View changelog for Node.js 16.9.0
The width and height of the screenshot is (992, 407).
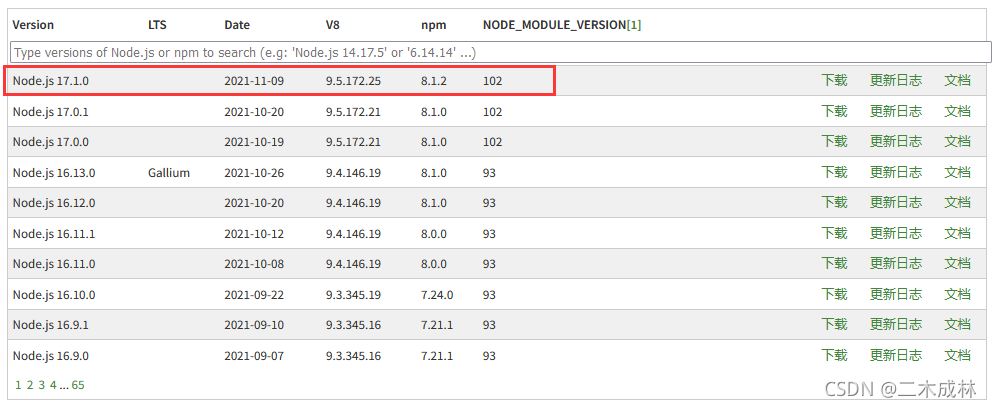coord(895,356)
